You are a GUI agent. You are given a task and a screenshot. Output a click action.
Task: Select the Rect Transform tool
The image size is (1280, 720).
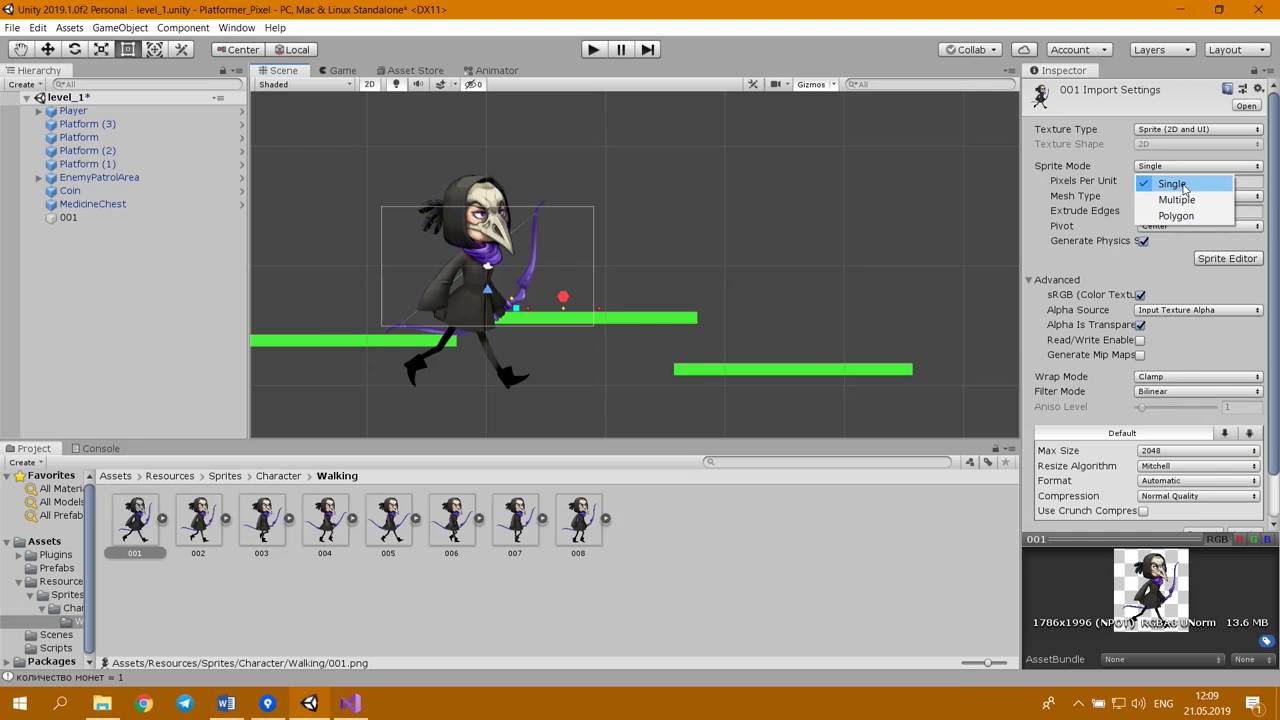click(x=128, y=49)
